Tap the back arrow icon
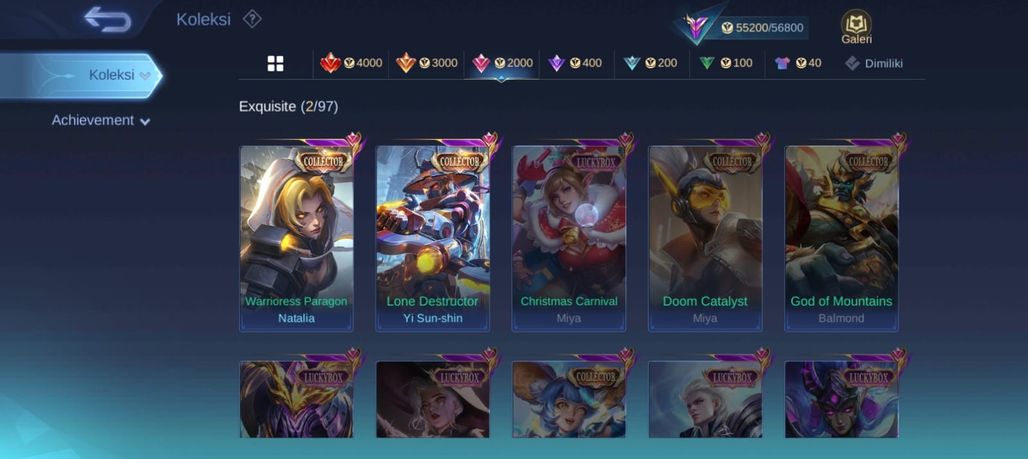Viewport: 1028px width, 459px height. 108,19
